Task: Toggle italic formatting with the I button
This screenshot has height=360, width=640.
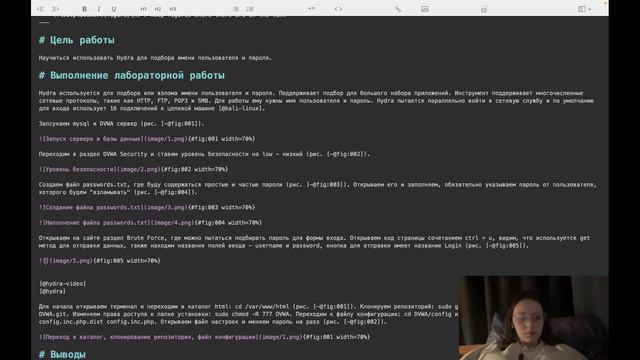Action: tap(99, 9)
